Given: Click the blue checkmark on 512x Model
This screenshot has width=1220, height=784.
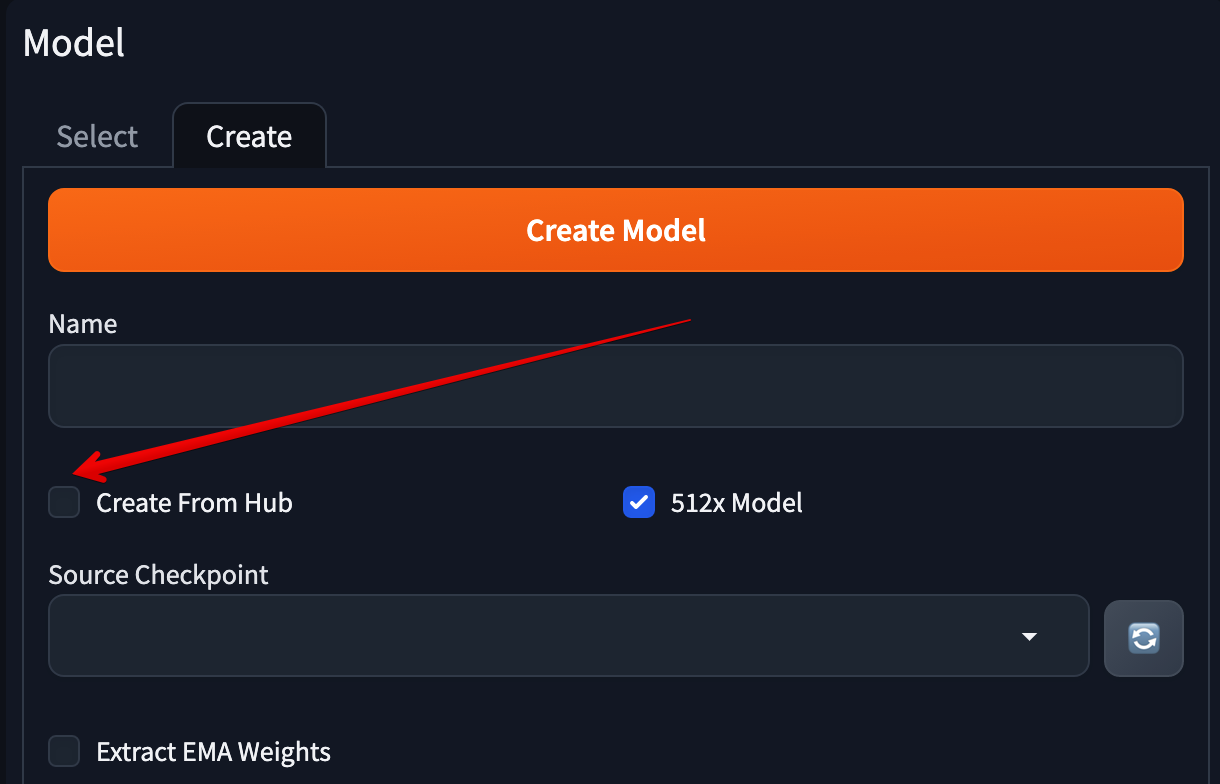Looking at the screenshot, I should click(x=639, y=502).
